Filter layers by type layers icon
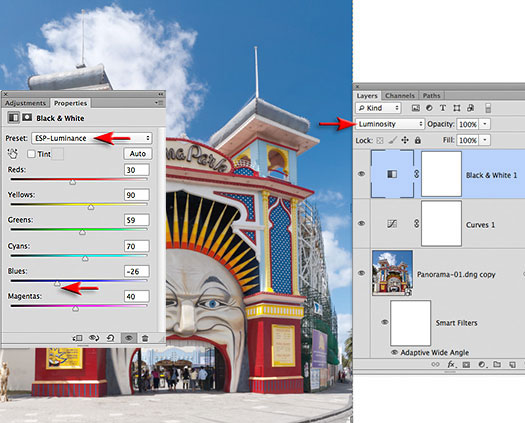Viewport: 525px width, 423px height. (443, 108)
